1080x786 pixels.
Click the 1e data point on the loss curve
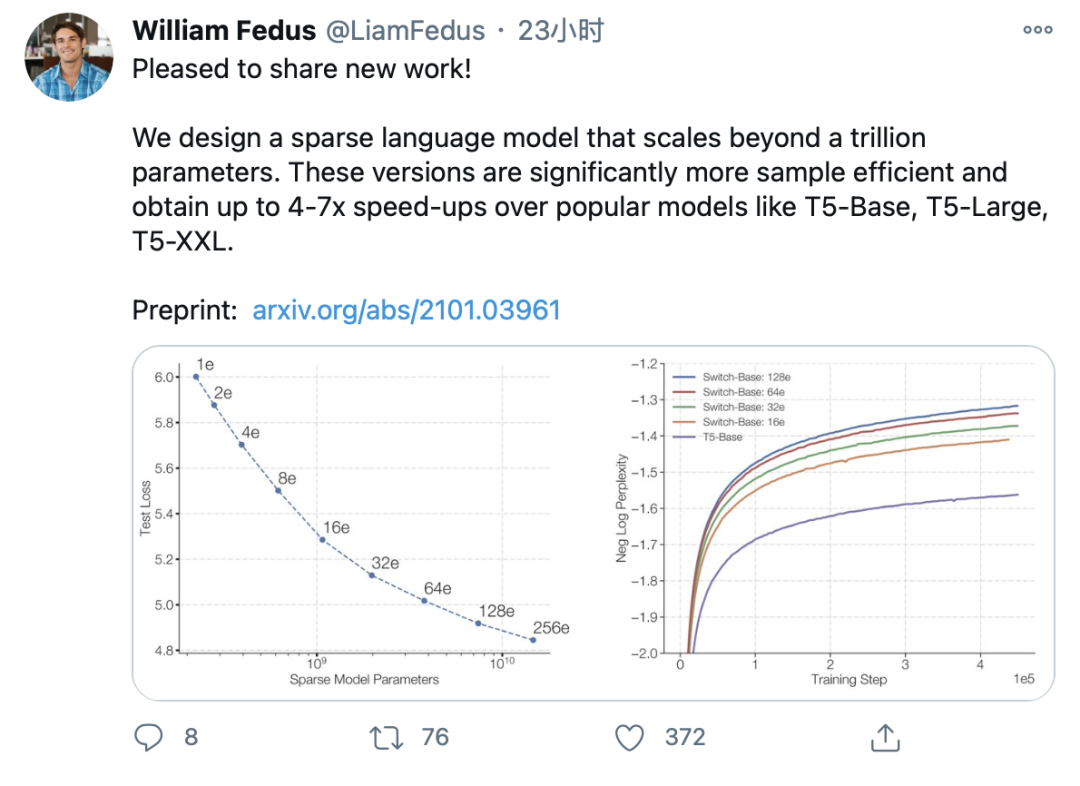(x=196, y=377)
